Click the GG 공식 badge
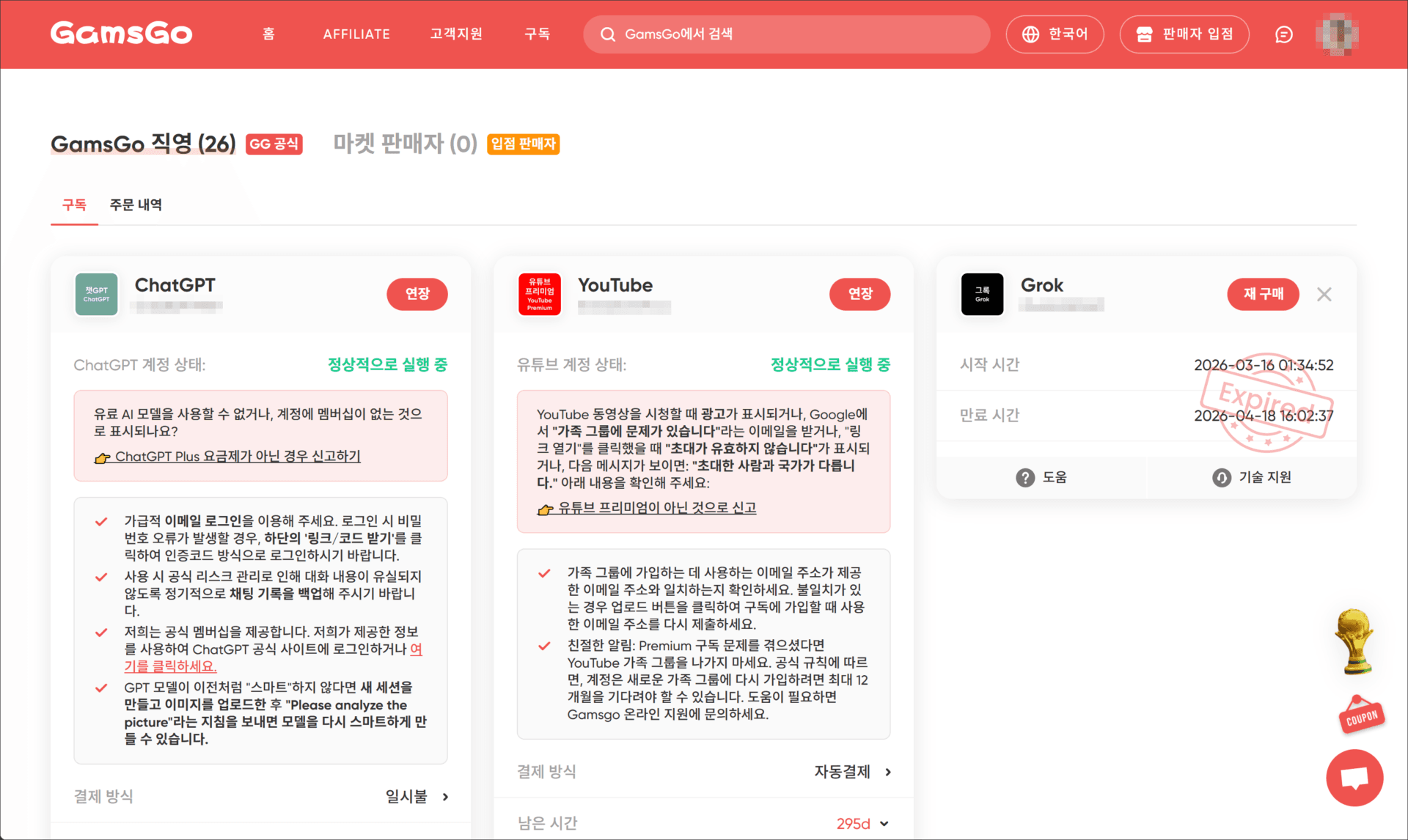This screenshot has width=1408, height=840. pos(274,144)
